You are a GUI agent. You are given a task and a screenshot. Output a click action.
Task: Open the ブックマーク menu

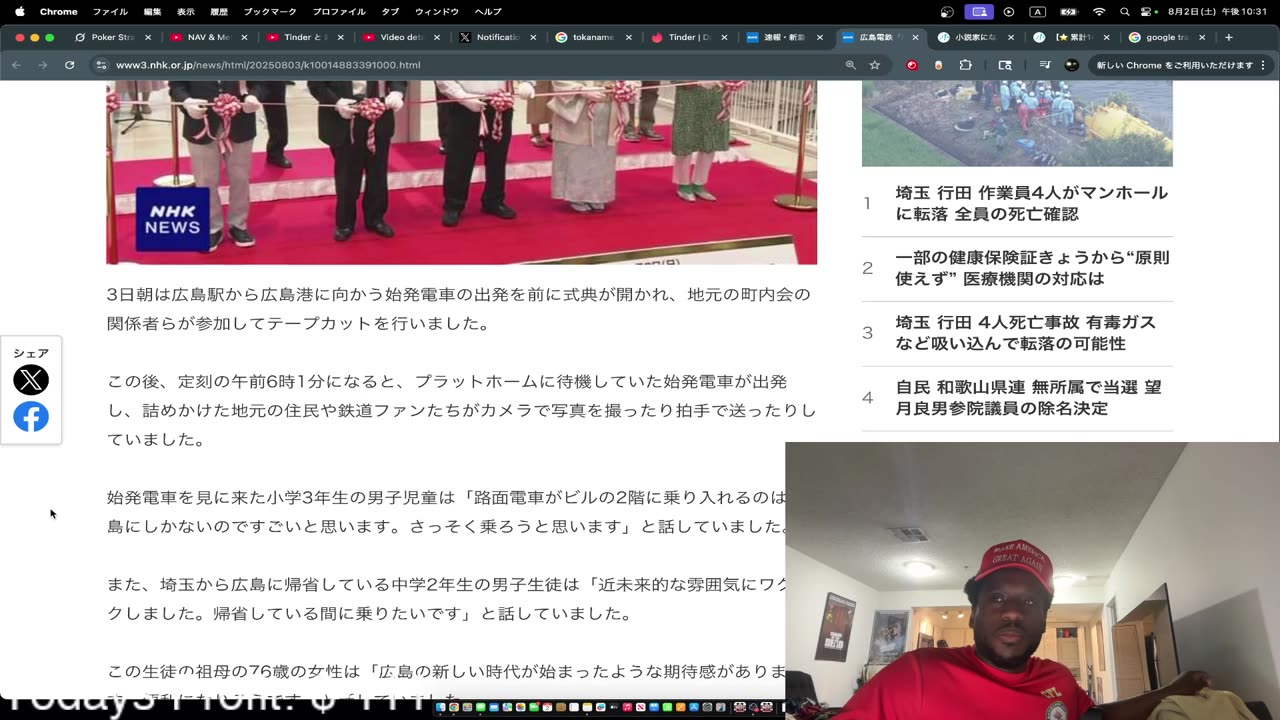[x=270, y=12]
